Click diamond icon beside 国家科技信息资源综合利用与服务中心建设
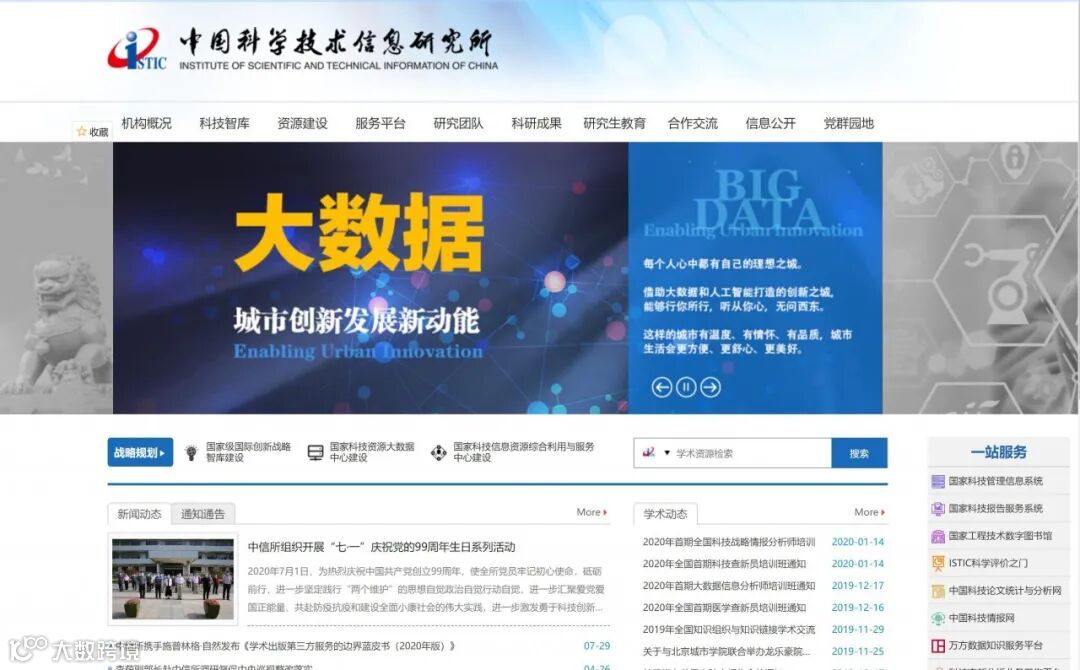This screenshot has width=1080, height=670. [439, 452]
